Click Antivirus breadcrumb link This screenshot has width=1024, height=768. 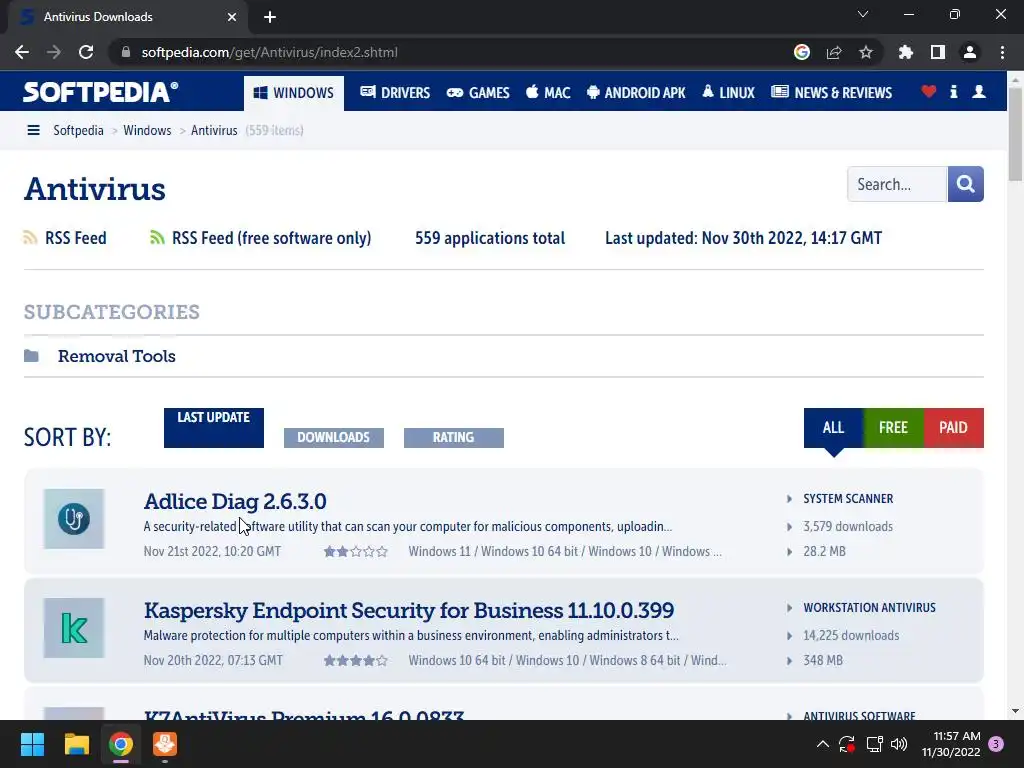214,131
